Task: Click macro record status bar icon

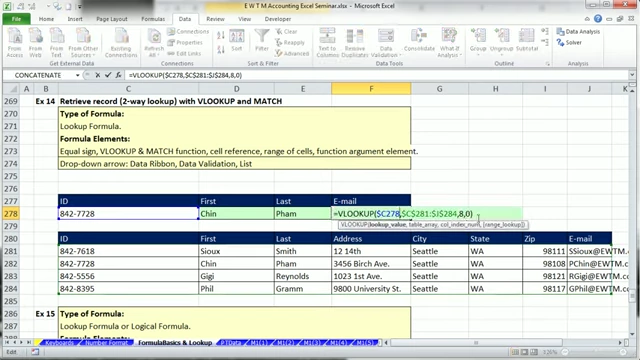Action: point(35,352)
